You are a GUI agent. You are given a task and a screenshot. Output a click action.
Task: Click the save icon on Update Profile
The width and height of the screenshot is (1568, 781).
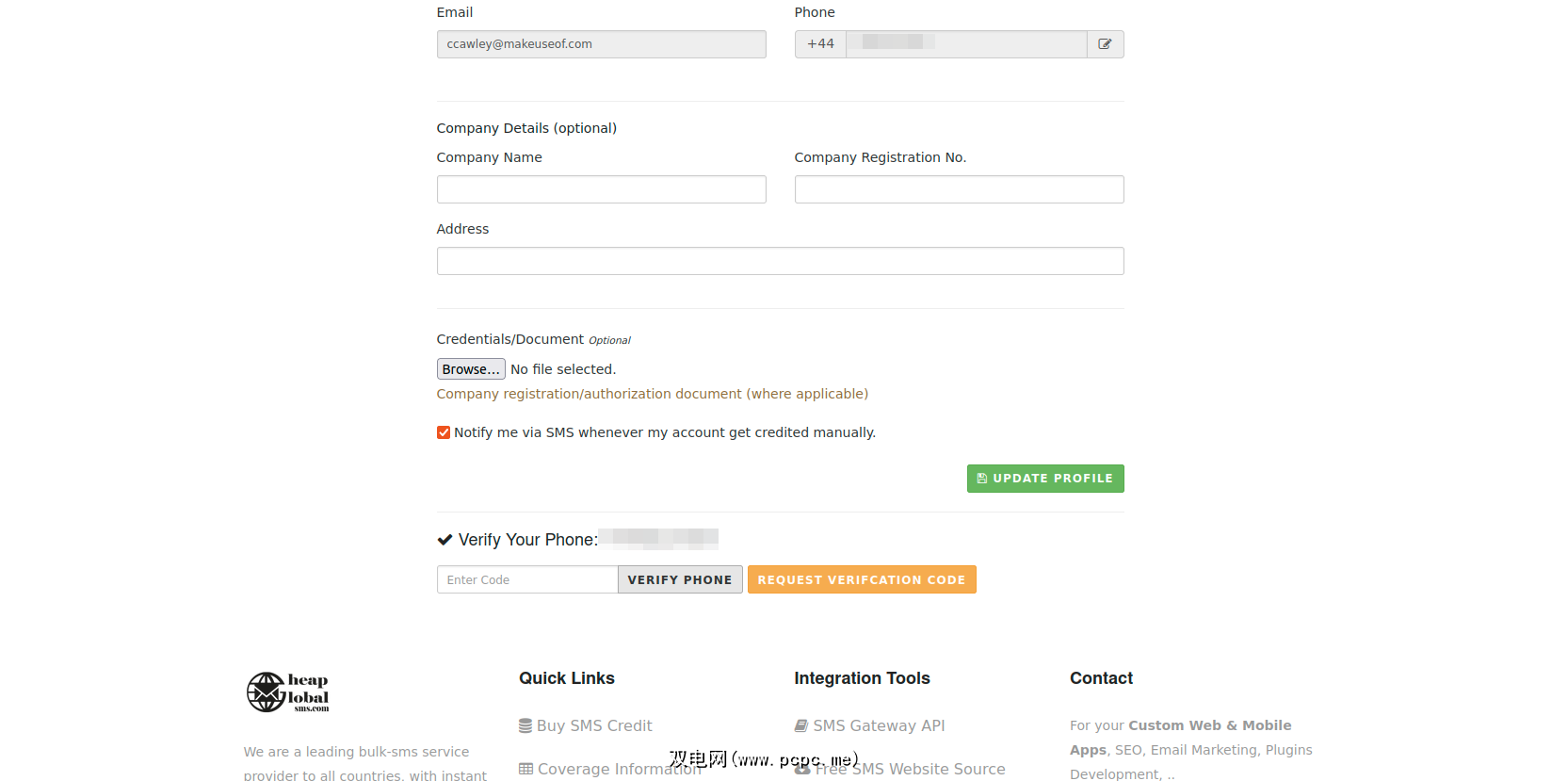tap(981, 479)
